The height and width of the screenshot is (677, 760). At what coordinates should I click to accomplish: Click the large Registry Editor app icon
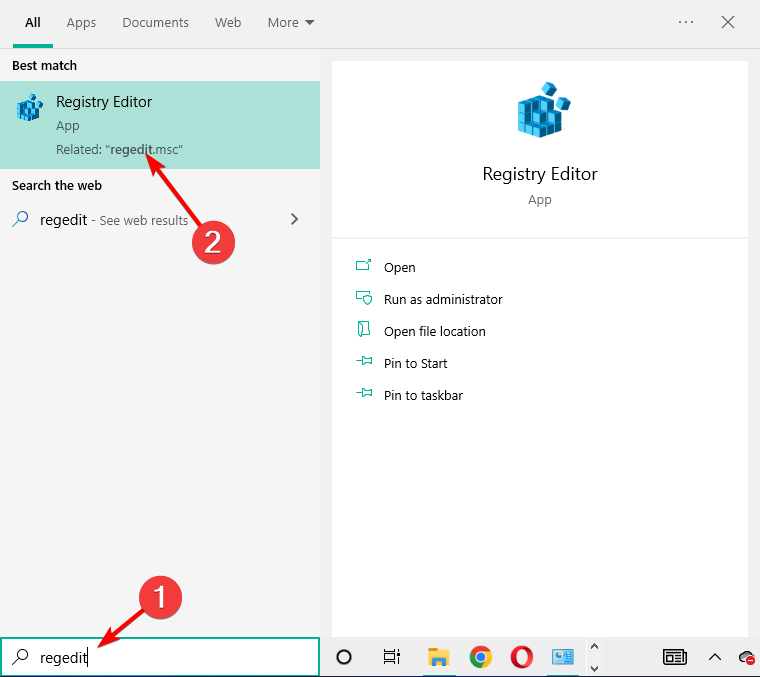click(x=543, y=110)
